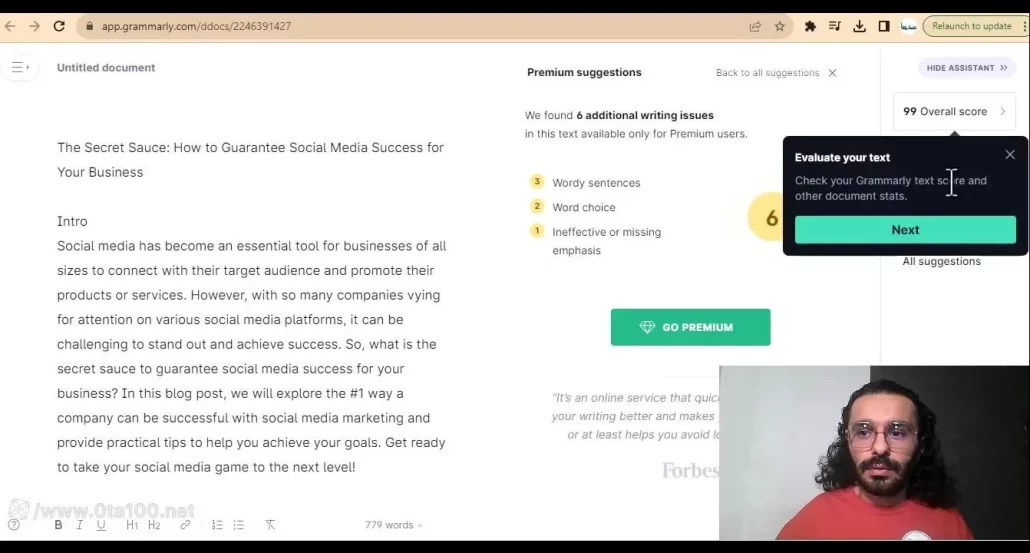Apply Heading 1 style
This screenshot has height=553, width=1030.
click(132, 525)
